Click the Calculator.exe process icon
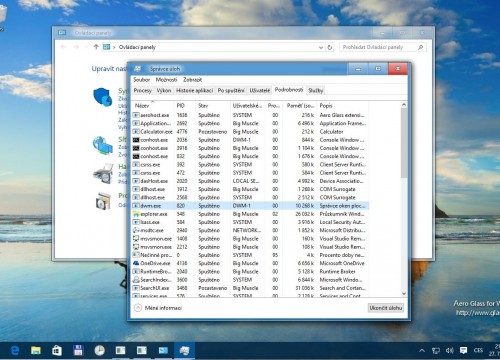Image resolution: width=500 pixels, height=360 pixels. point(136,132)
